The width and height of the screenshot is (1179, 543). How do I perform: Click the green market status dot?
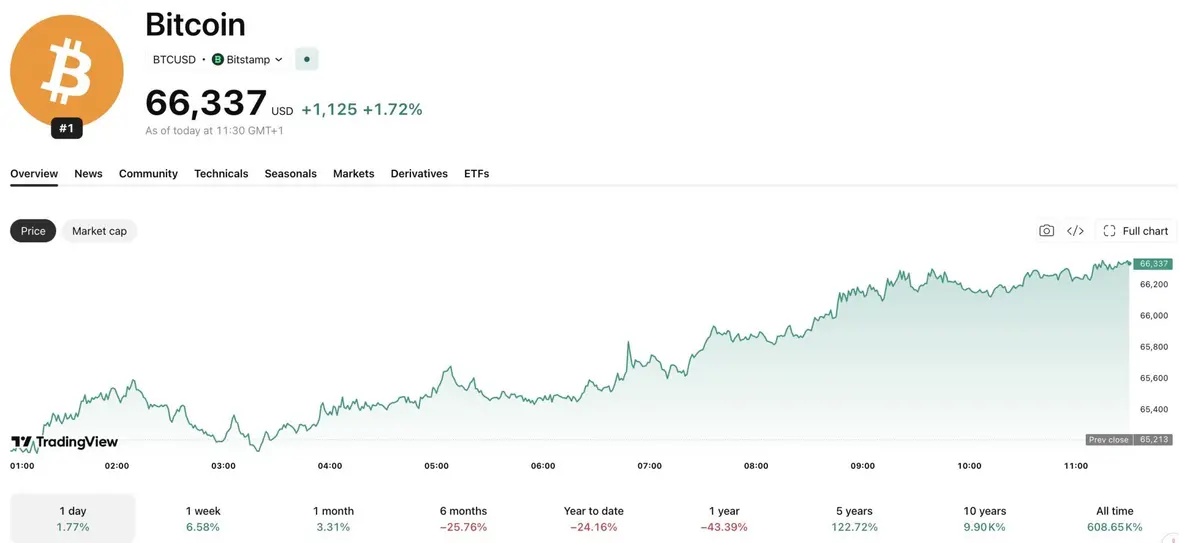(x=307, y=59)
